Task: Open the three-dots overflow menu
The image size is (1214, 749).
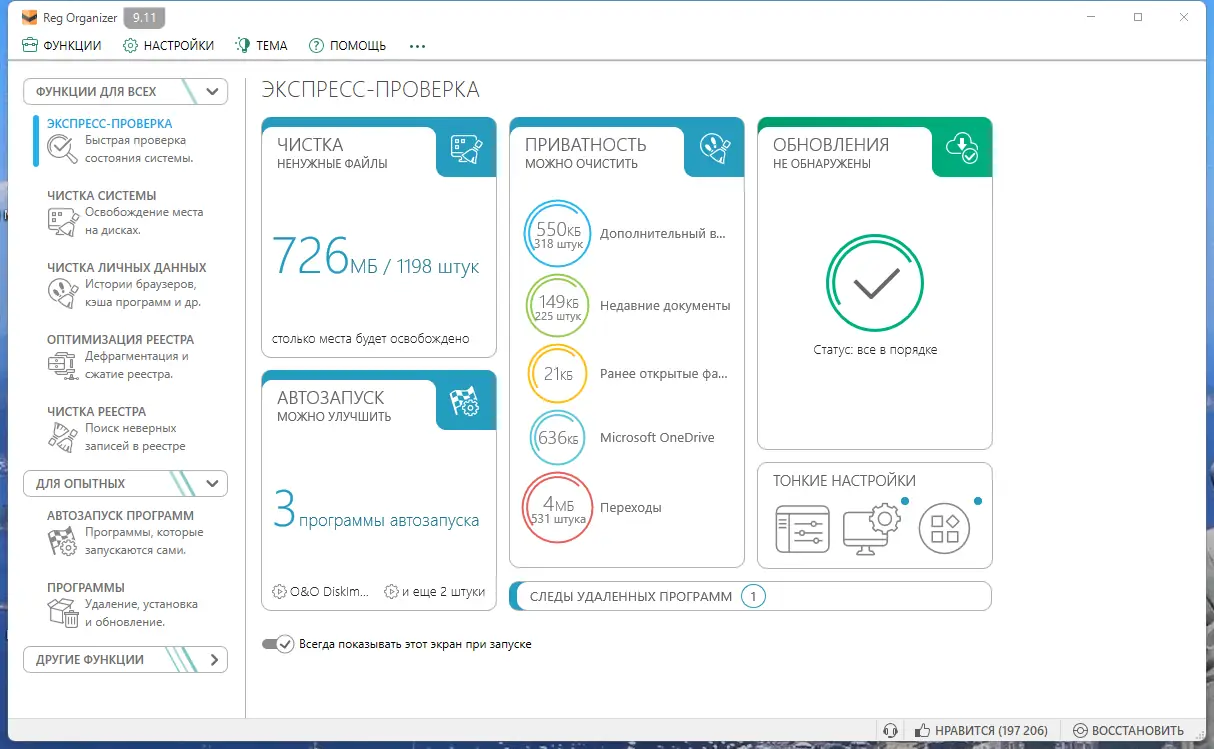Action: (x=417, y=46)
